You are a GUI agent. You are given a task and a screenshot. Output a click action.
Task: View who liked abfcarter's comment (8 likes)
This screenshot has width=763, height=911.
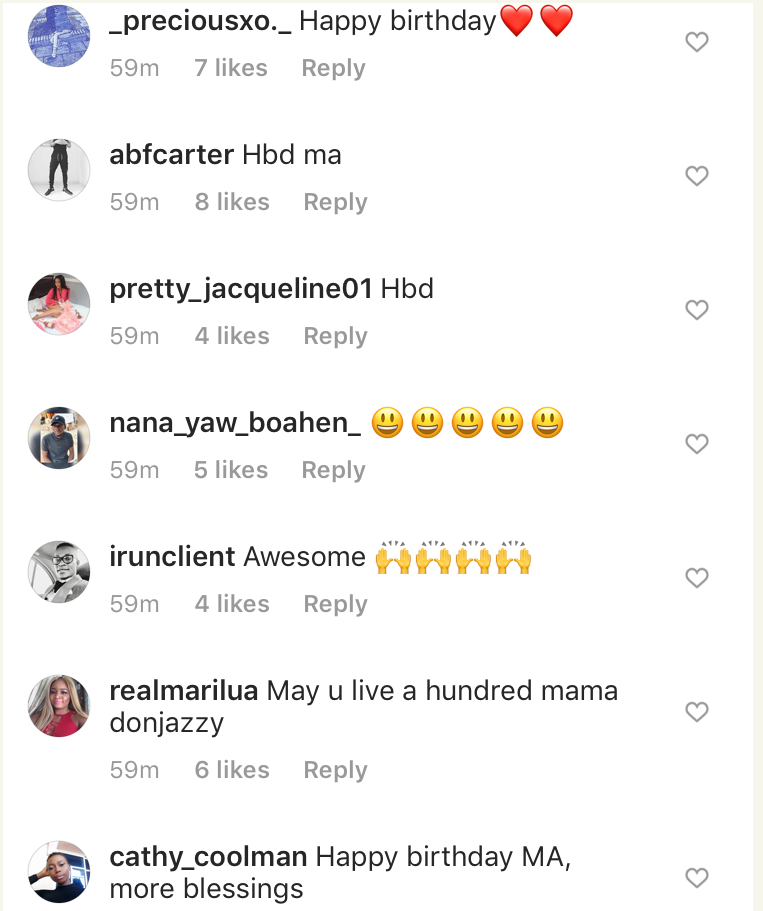tap(232, 202)
